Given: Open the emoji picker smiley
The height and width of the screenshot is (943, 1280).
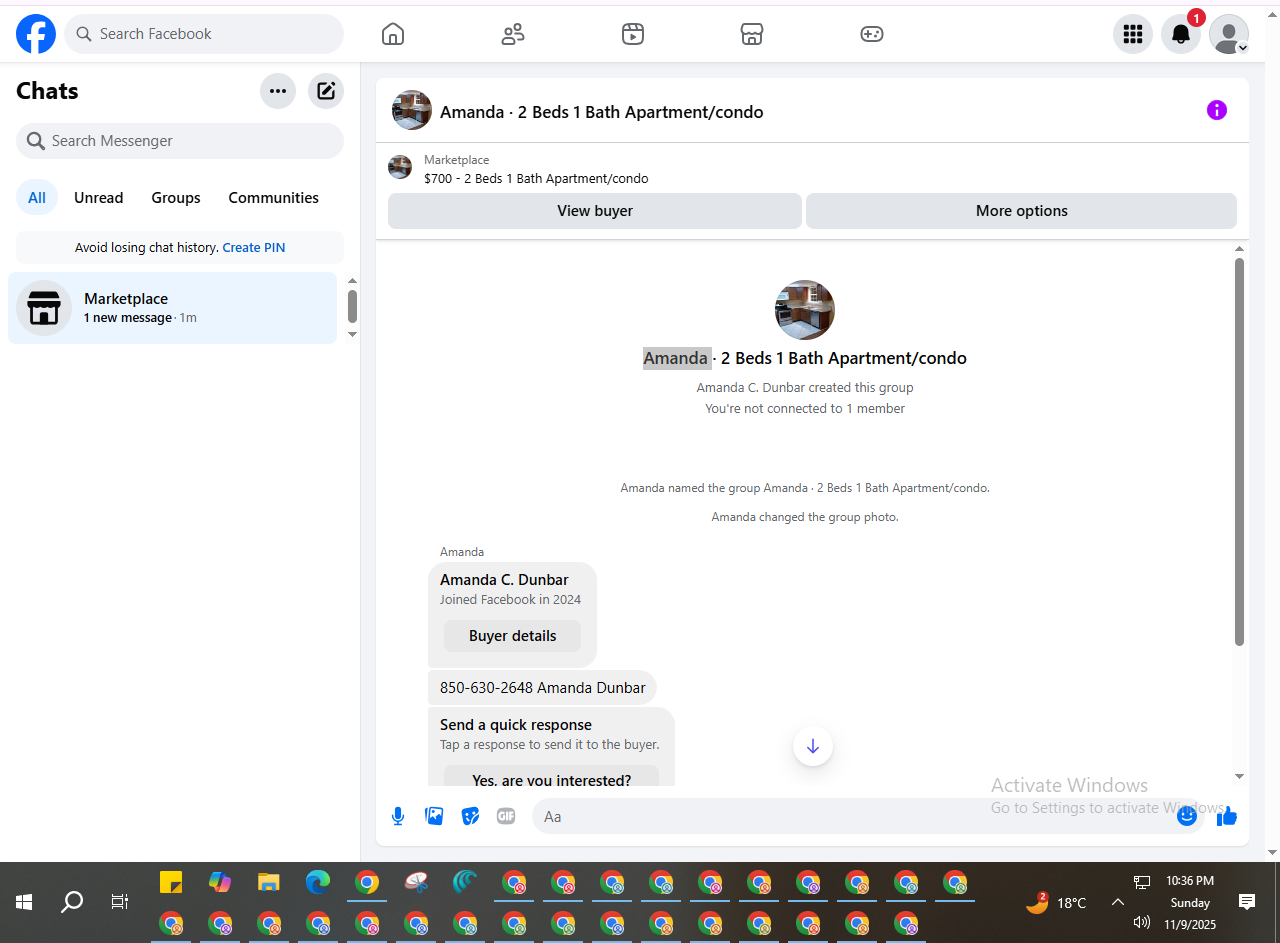Looking at the screenshot, I should click(1187, 816).
